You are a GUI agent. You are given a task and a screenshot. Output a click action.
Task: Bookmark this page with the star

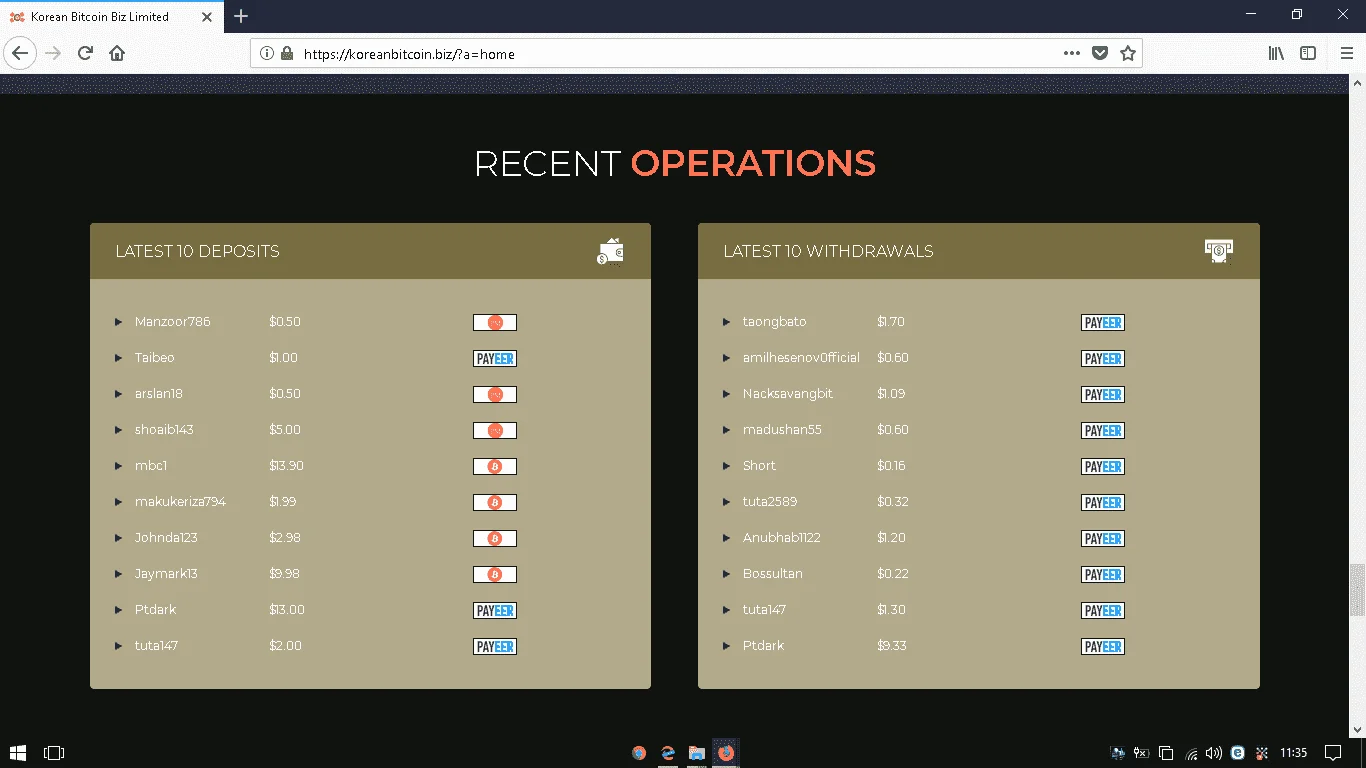pyautogui.click(x=1128, y=54)
